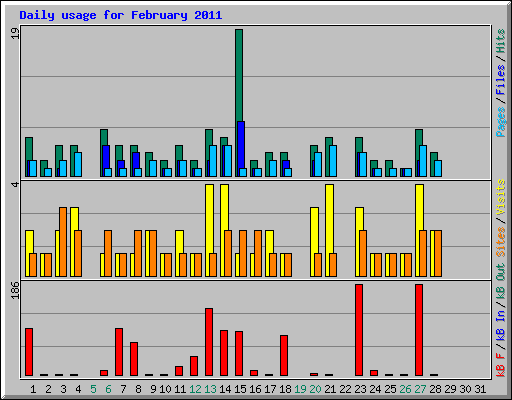The image size is (512, 400).
Task: Click the day '31' label on x-axis
Action: [x=480, y=389]
